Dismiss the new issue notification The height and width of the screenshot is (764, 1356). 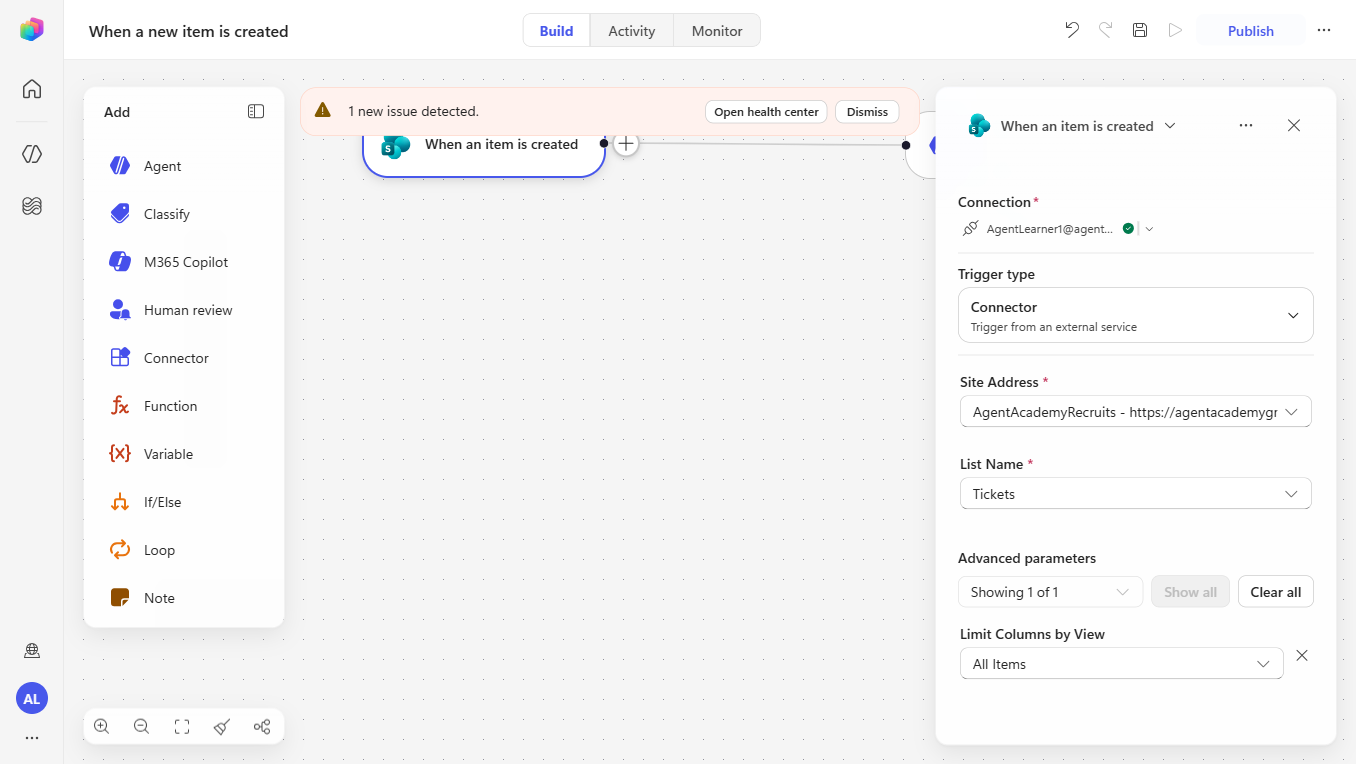[x=867, y=112]
